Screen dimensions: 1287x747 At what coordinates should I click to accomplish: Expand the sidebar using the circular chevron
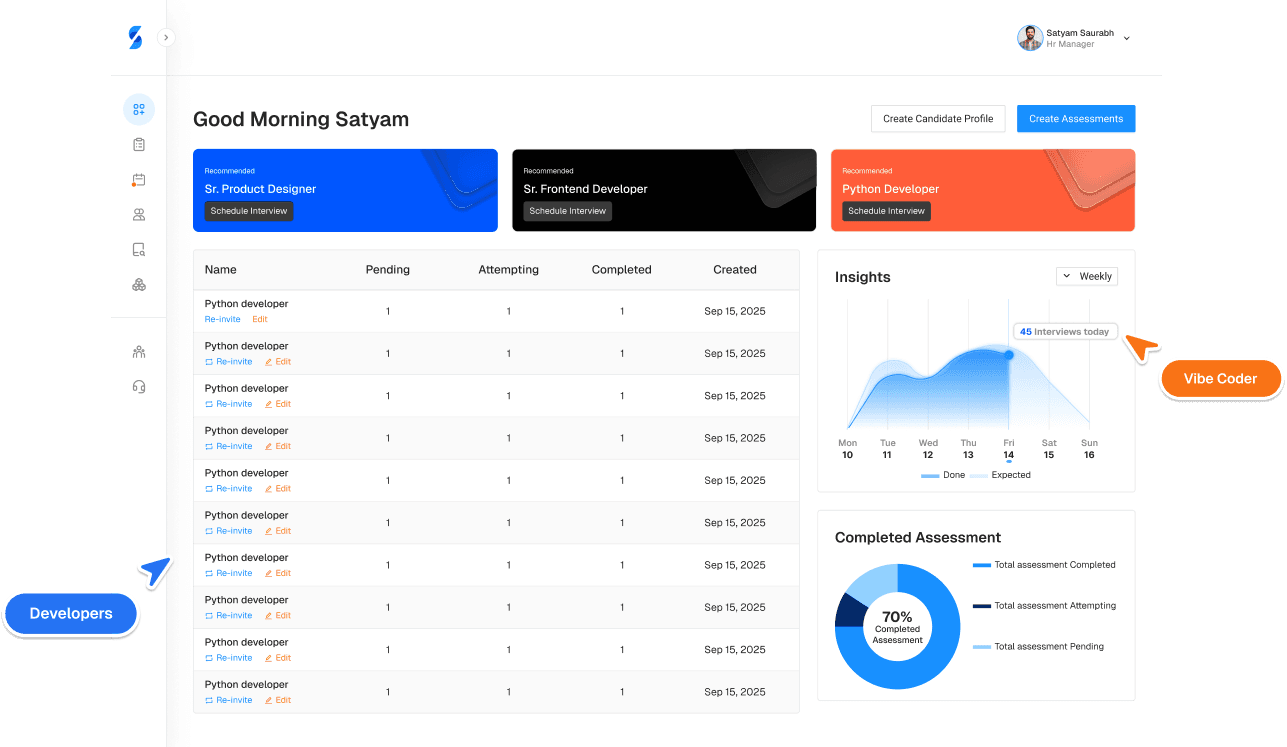pos(166,37)
